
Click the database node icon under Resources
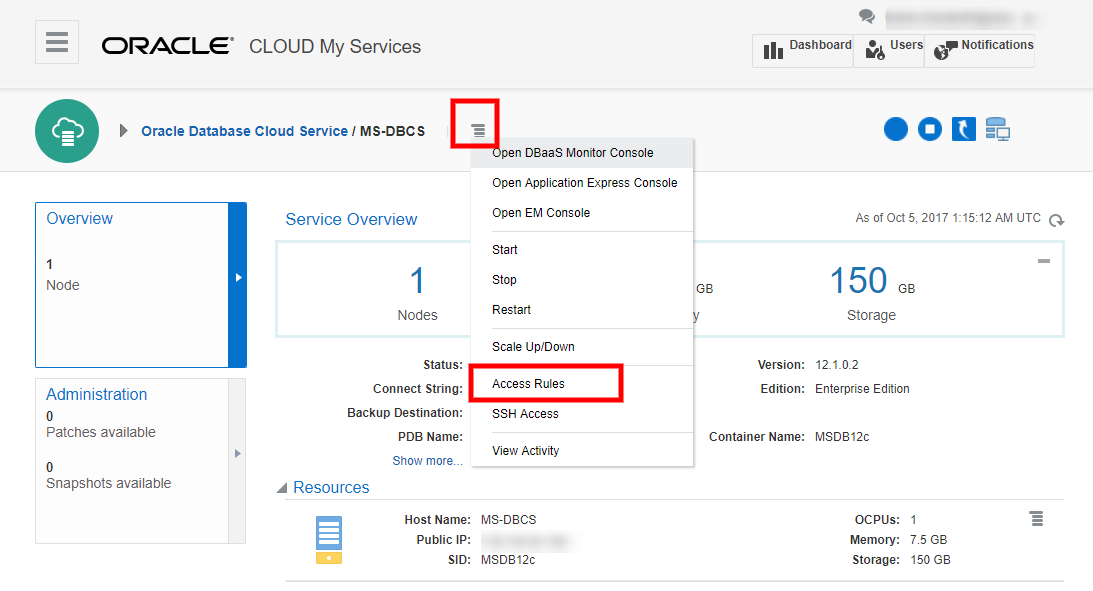[327, 538]
